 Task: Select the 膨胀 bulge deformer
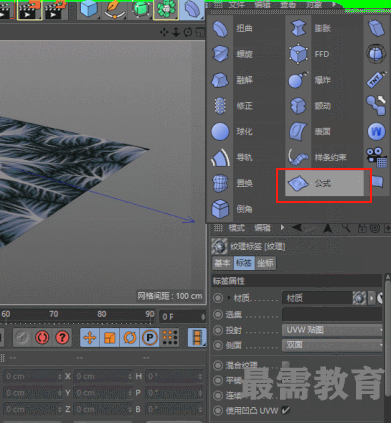tap(310, 29)
